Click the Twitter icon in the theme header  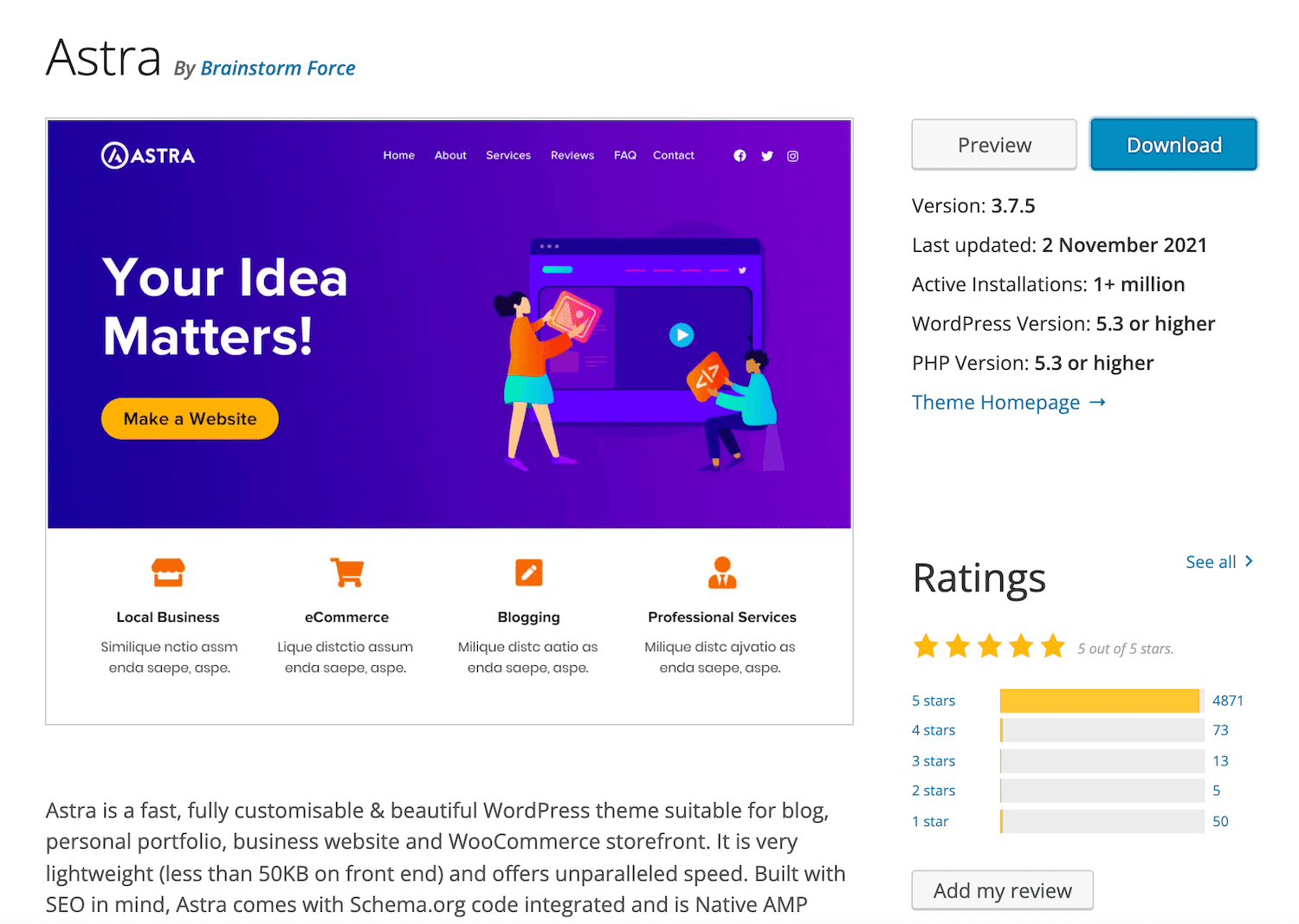pyautogui.click(x=766, y=156)
